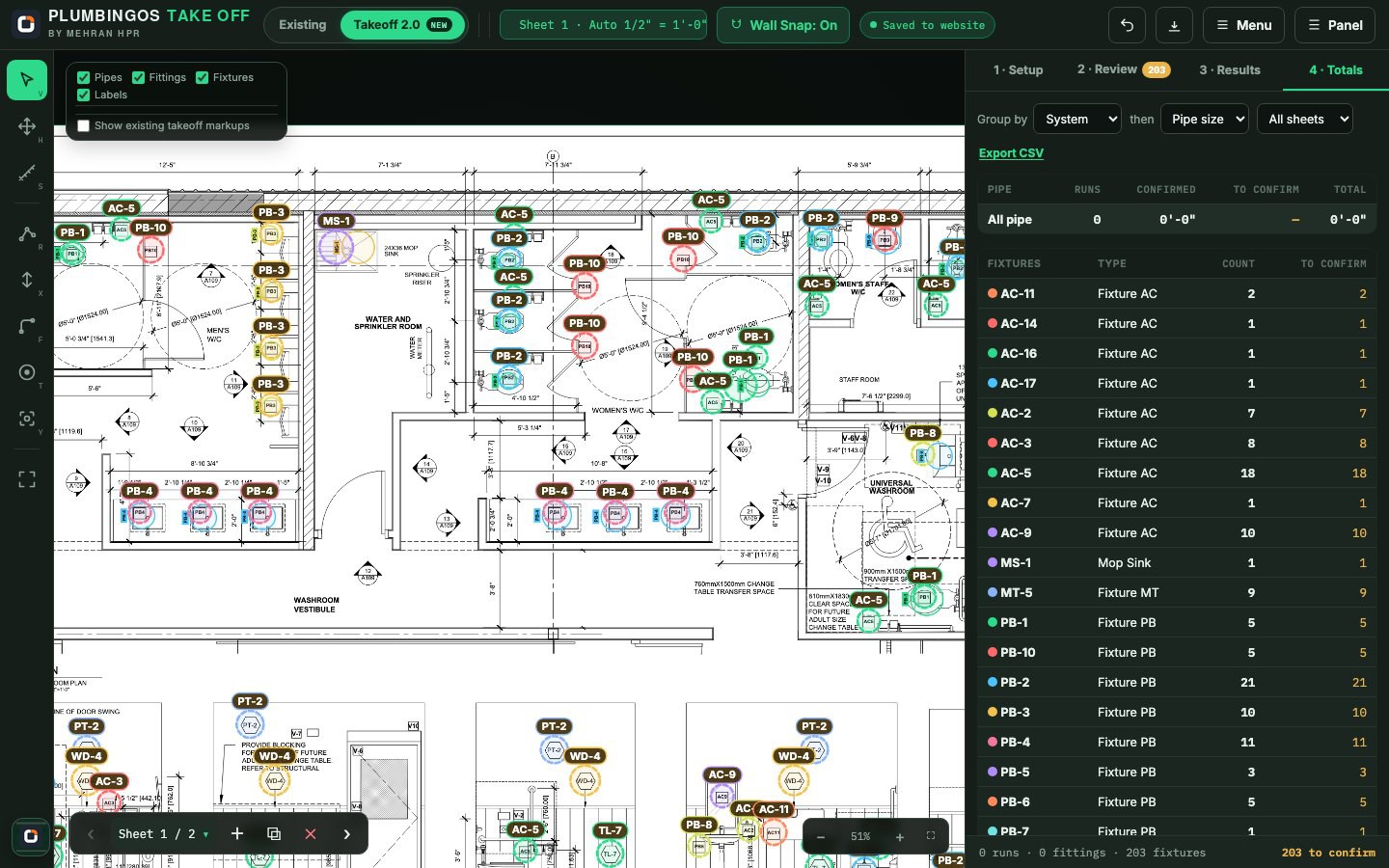Zoom out with the minus button

[x=821, y=837]
